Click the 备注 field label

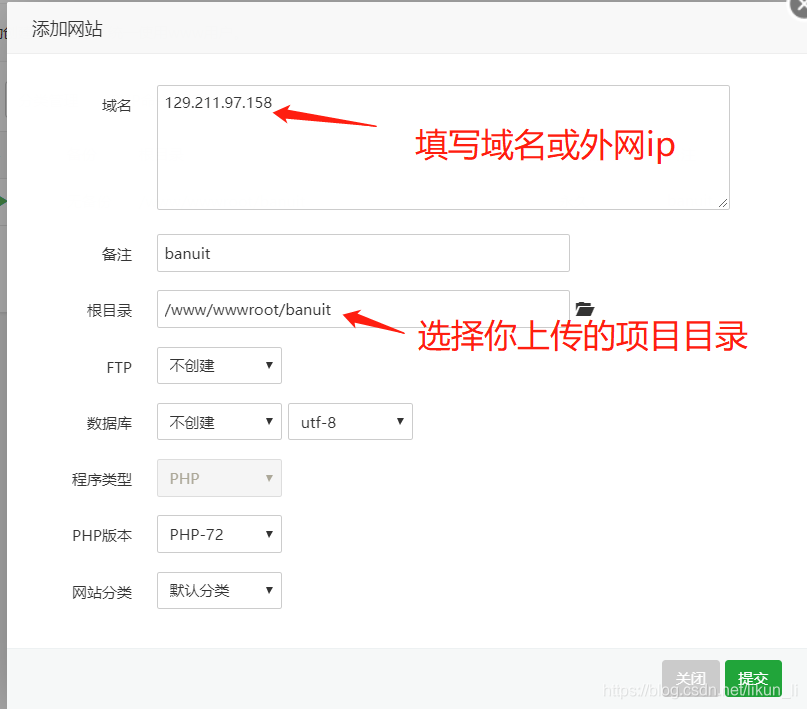[117, 254]
